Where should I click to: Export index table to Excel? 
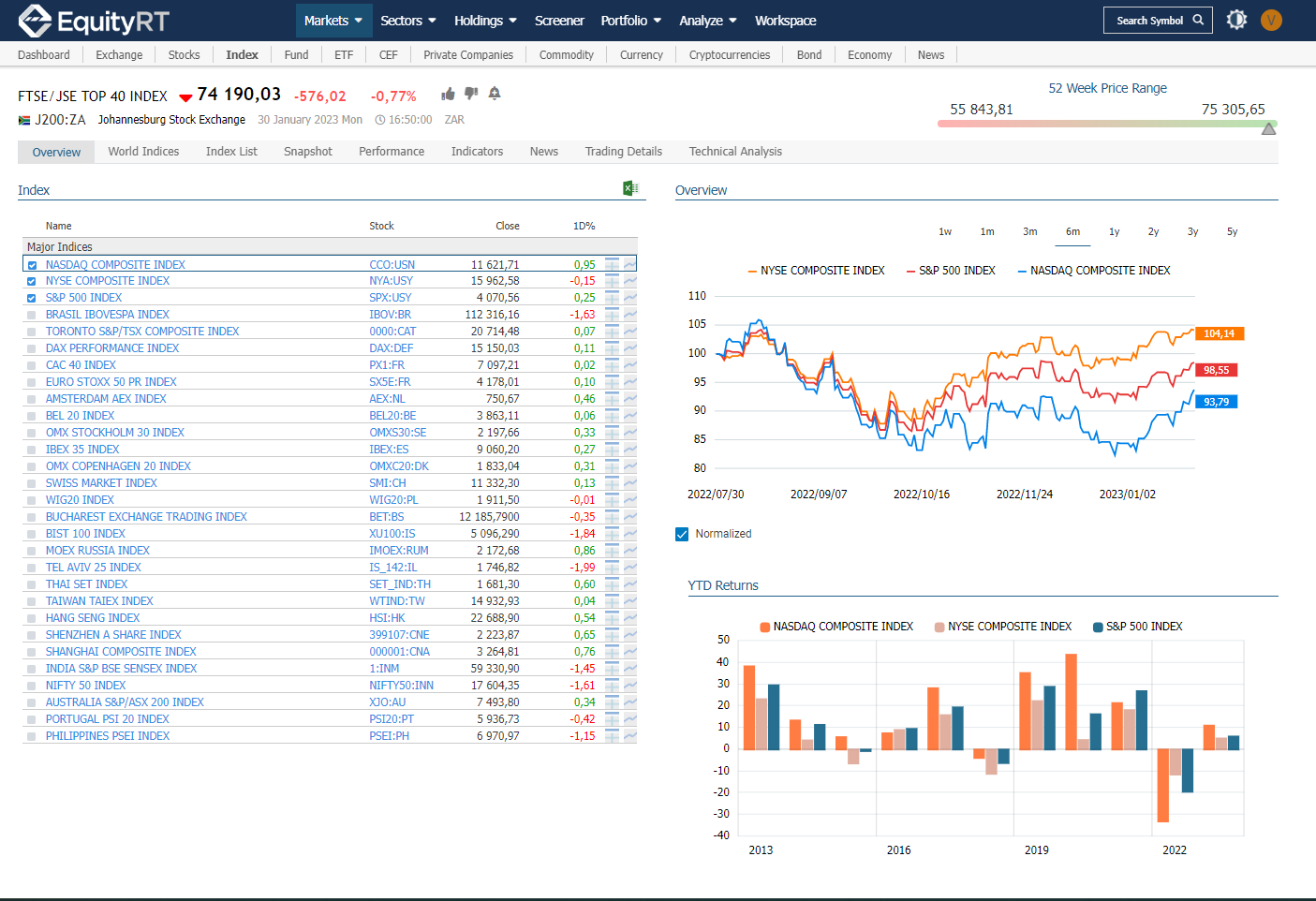tap(631, 188)
